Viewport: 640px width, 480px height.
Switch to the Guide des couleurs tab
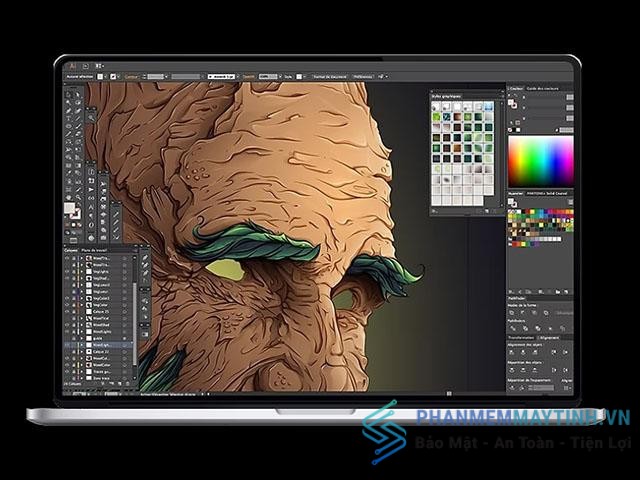coord(542,88)
